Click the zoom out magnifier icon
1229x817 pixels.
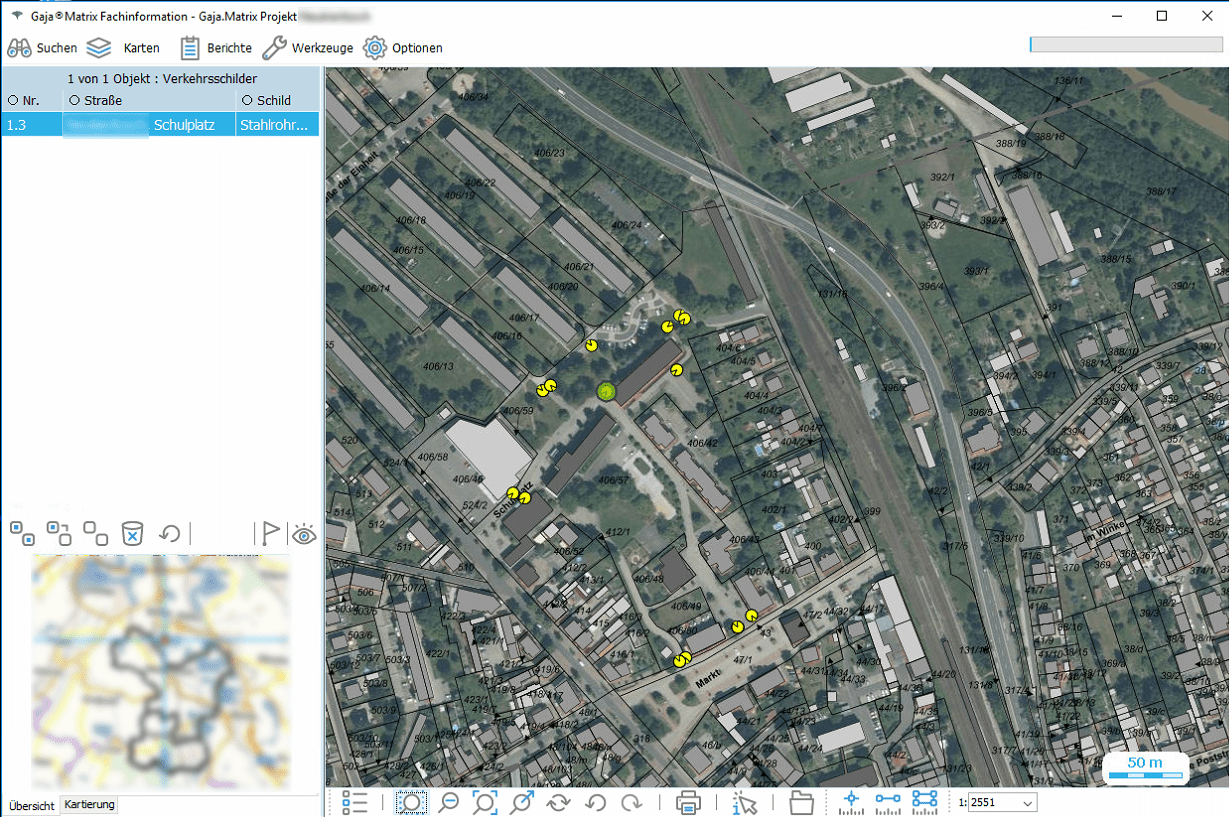pos(449,802)
